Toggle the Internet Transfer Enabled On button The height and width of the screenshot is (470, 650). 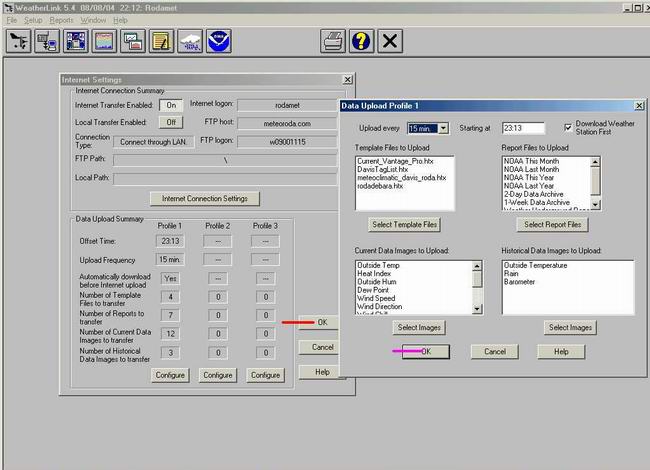171,105
